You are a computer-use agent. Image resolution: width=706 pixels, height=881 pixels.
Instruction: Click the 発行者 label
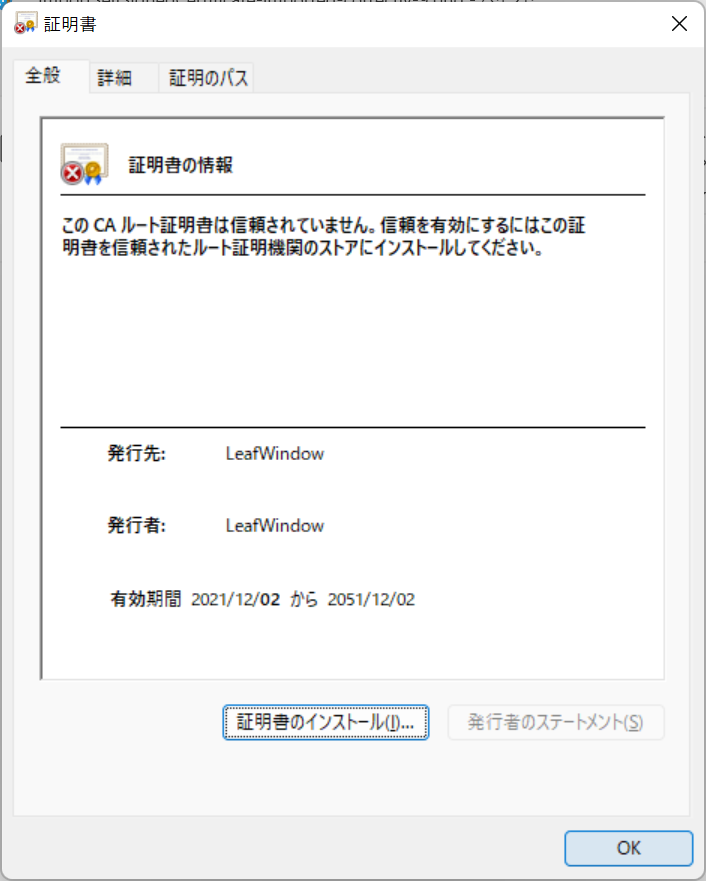pos(136,525)
